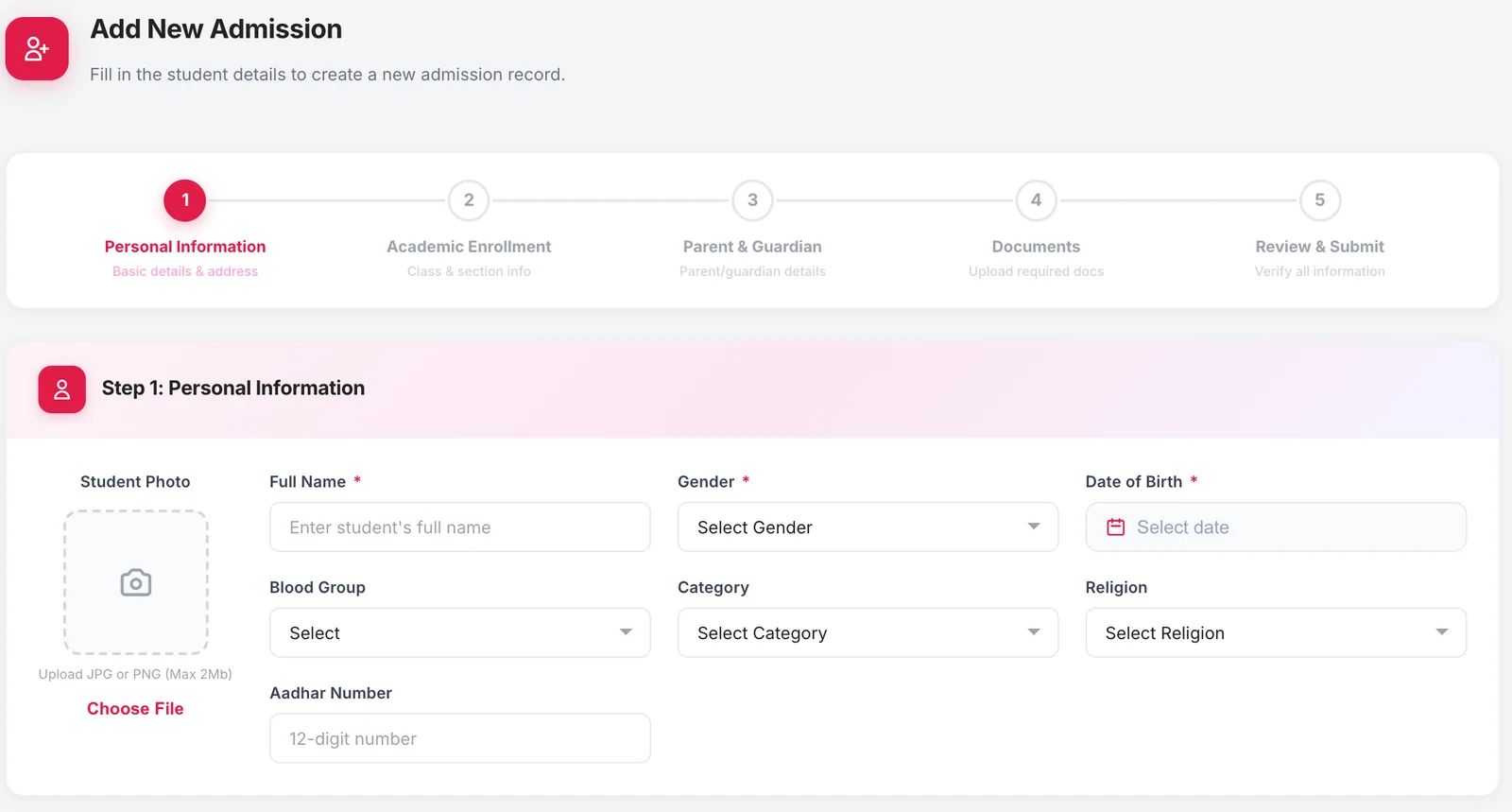Click the camera icon in the Student Photo box
The width and height of the screenshot is (1512, 812).
click(136, 582)
